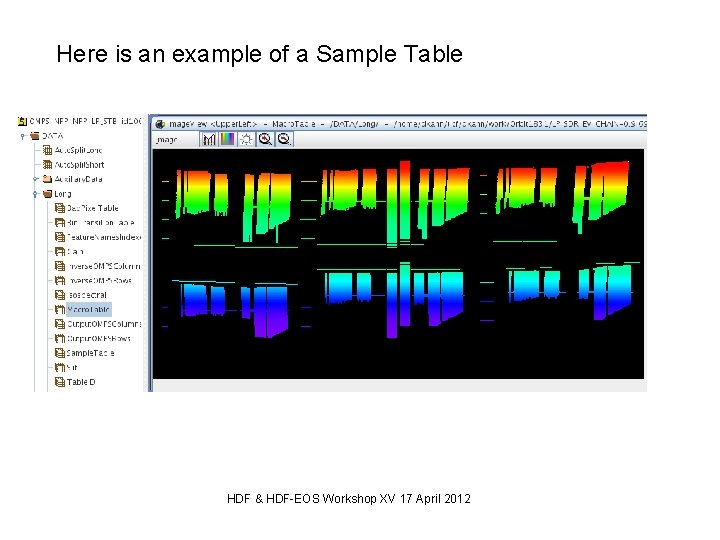Click the MacroTable dataset icon
Viewport: 720px width, 540px height.
(x=60, y=309)
